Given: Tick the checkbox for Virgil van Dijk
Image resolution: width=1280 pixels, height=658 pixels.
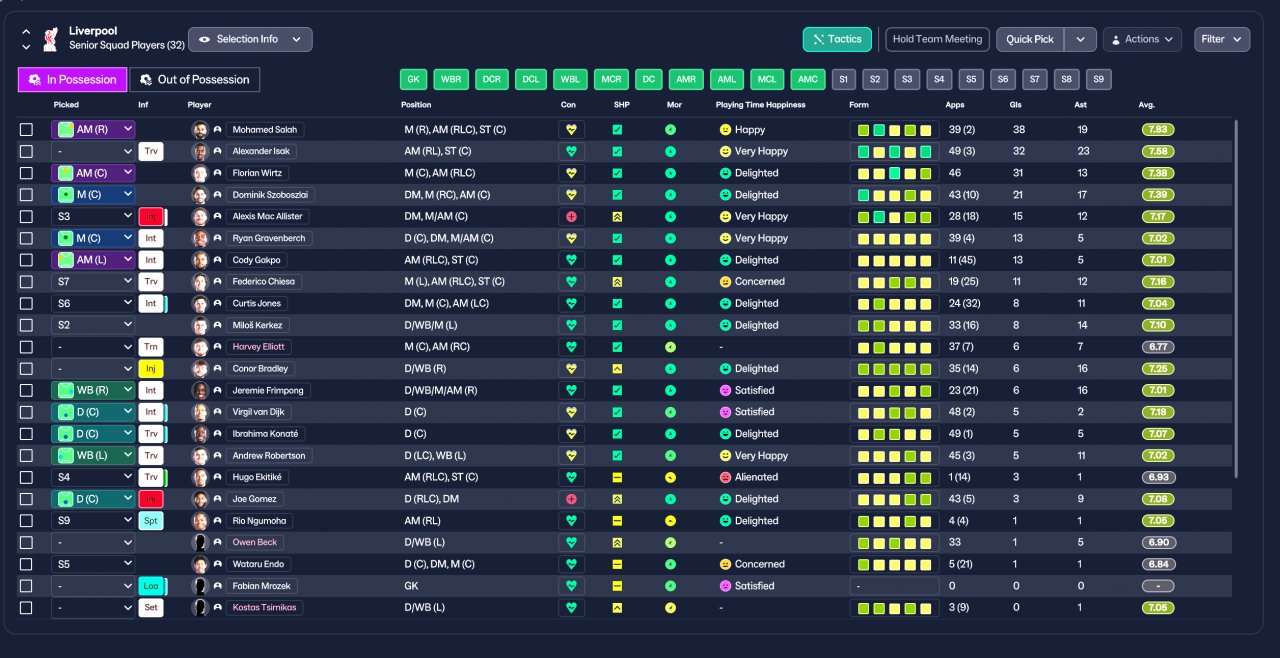Looking at the screenshot, I should point(26,412).
